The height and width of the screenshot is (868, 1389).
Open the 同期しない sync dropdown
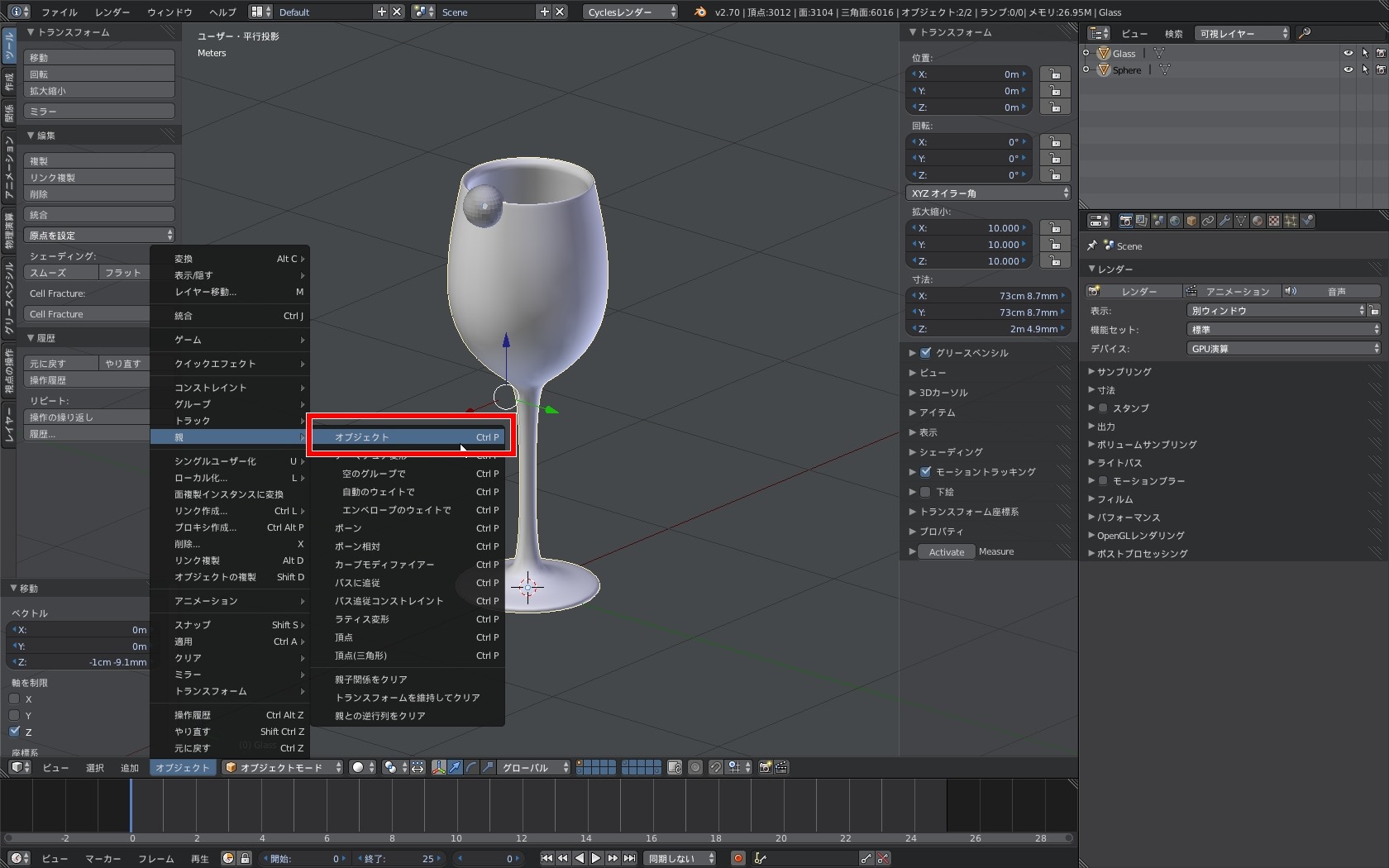coord(680,858)
